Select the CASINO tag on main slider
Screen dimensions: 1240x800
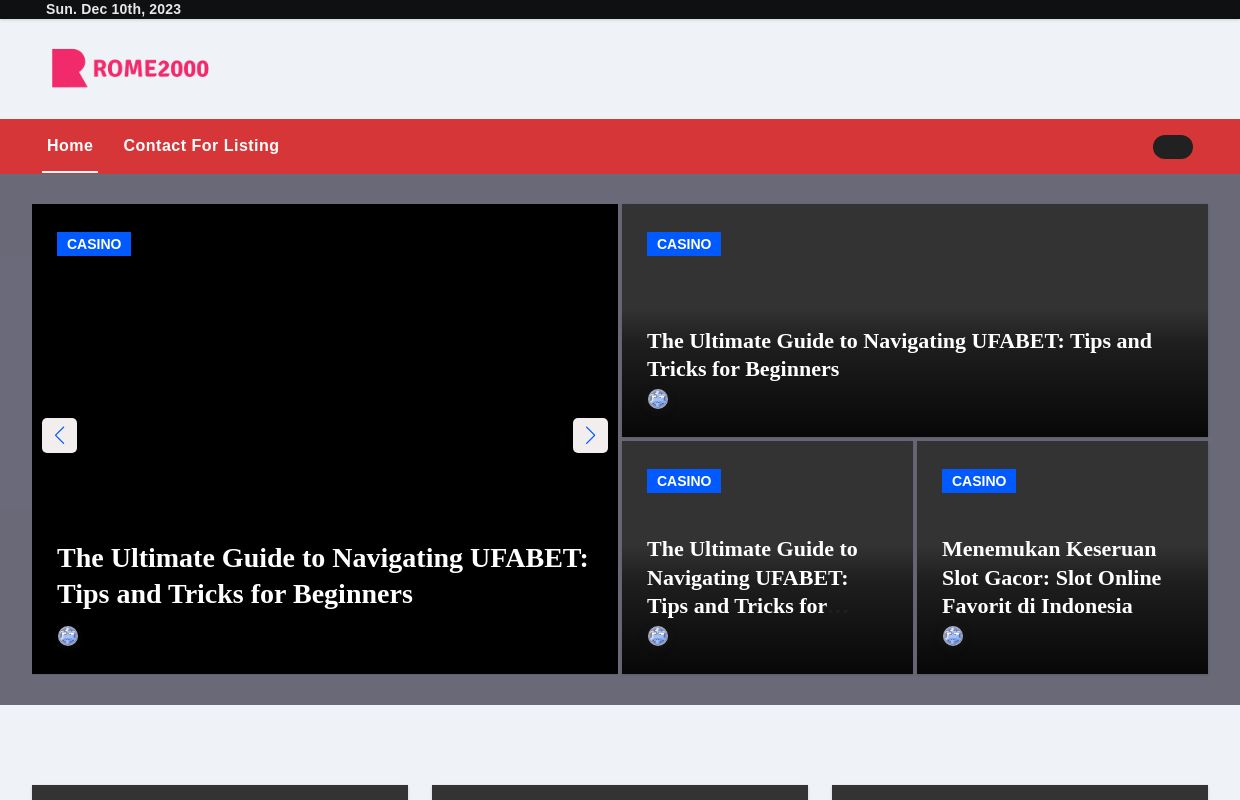(94, 244)
